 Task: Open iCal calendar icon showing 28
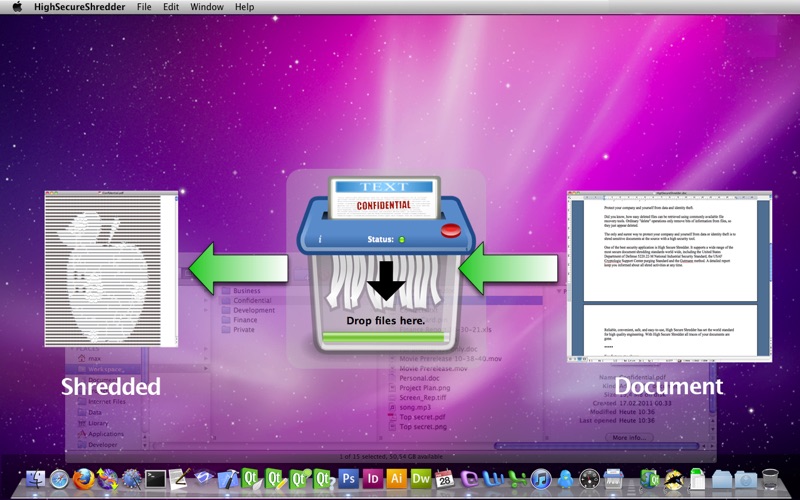pyautogui.click(x=445, y=479)
